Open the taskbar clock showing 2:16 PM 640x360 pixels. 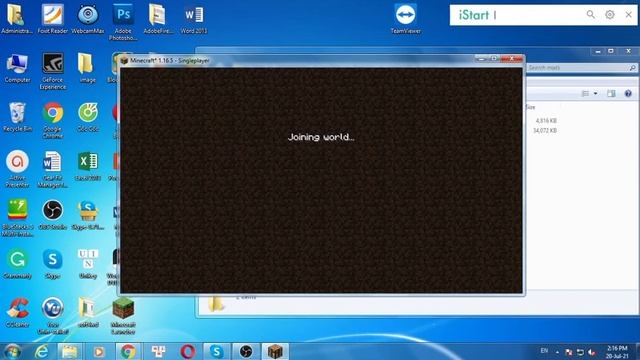(617, 352)
